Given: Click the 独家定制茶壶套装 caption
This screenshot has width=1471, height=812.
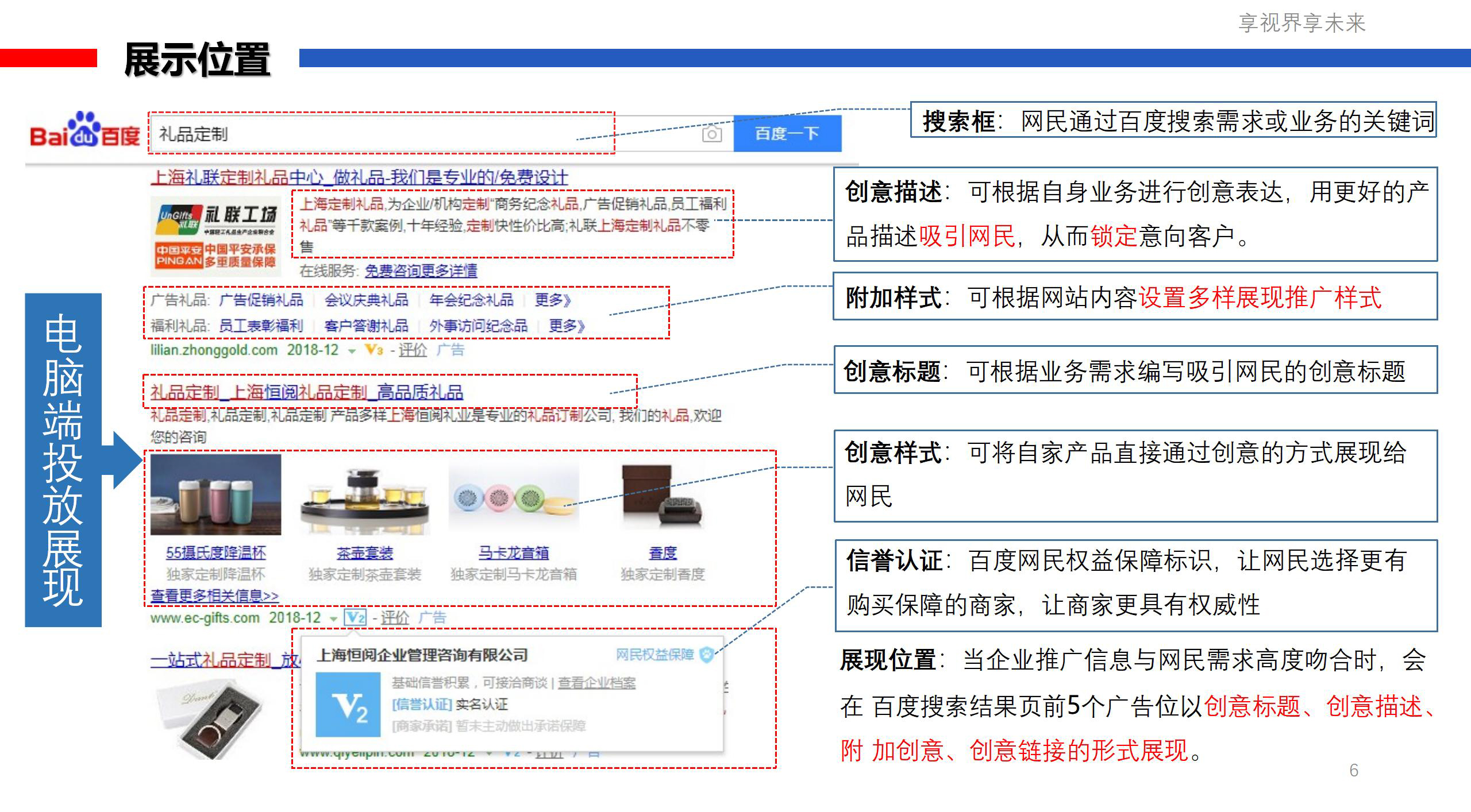Looking at the screenshot, I should point(364,574).
